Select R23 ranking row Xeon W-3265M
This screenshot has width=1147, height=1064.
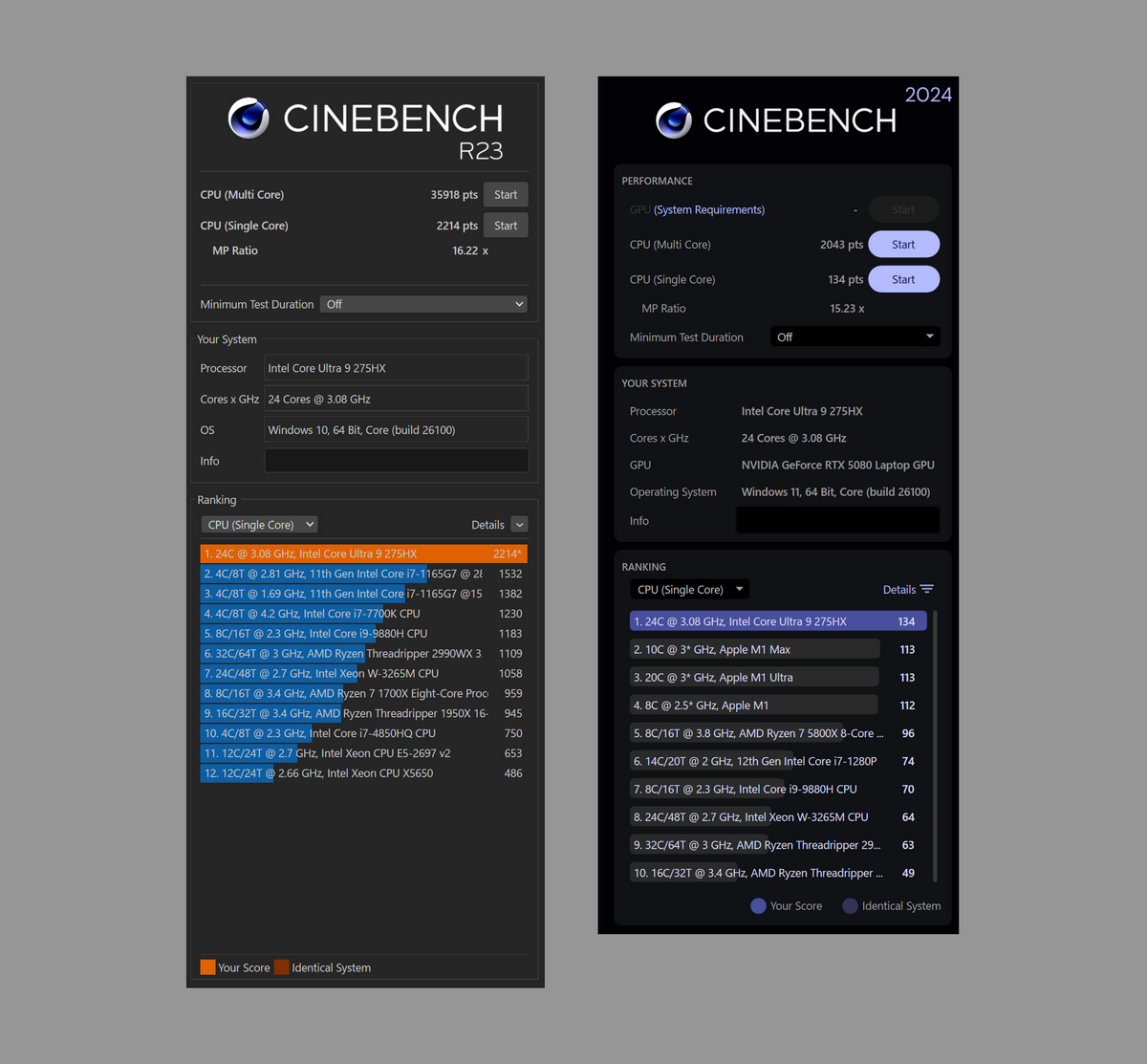[363, 673]
